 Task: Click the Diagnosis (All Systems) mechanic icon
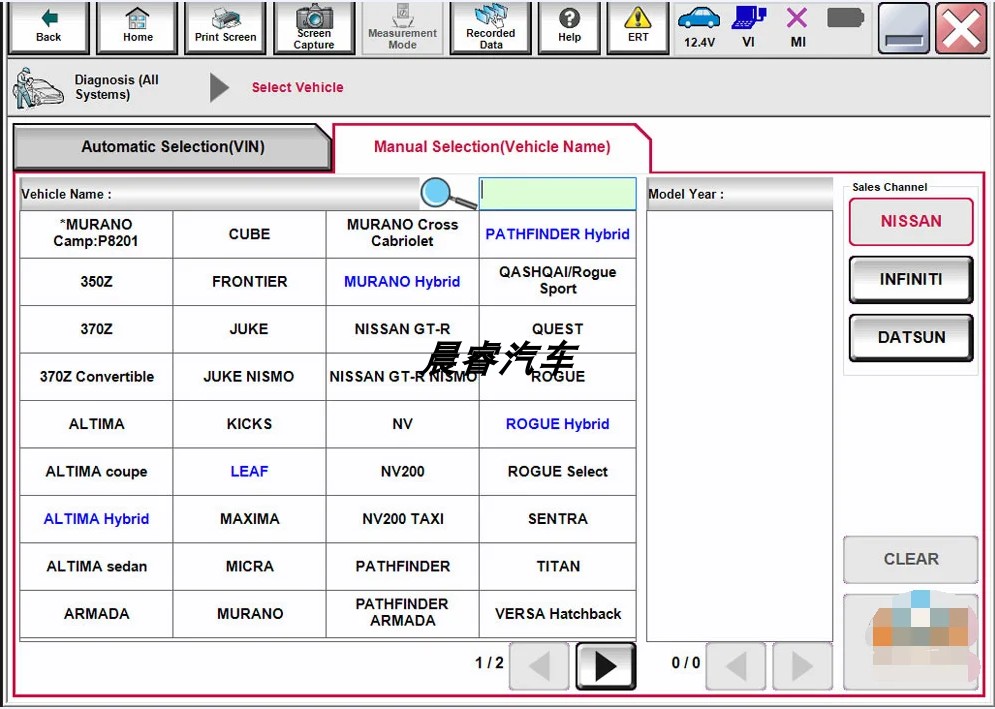pos(37,88)
